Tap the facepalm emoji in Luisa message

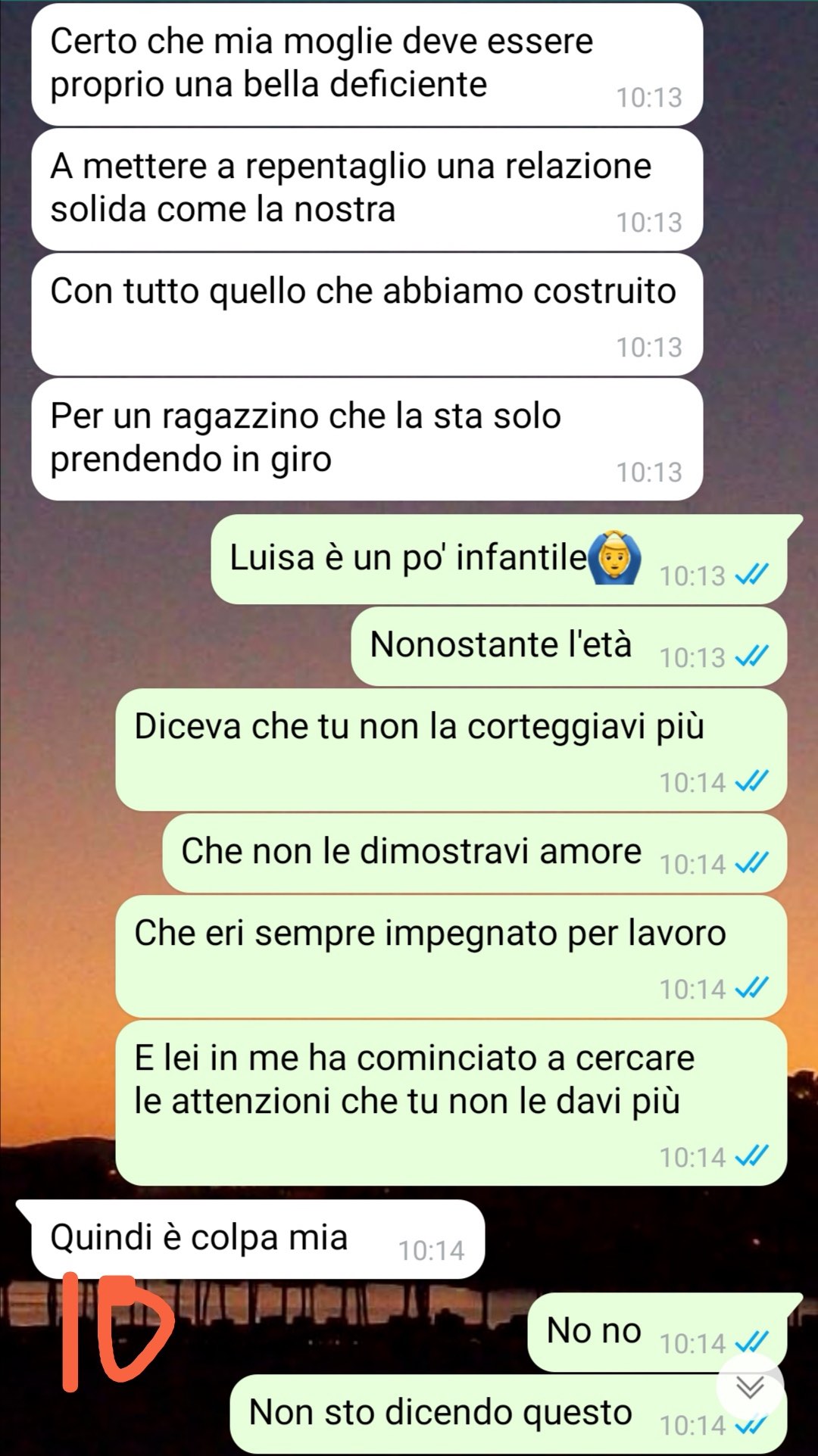[x=614, y=558]
